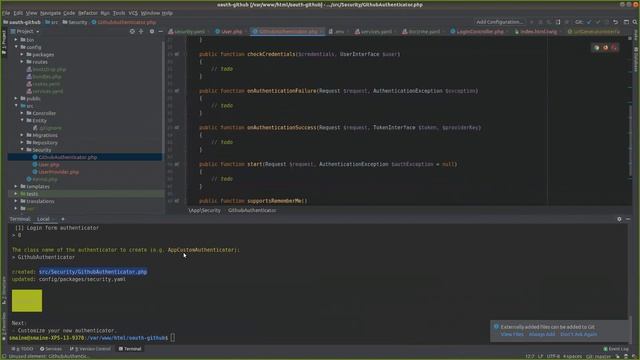Click the info icon in Git notification
Image resolution: width=640 pixels, height=360 pixels.
[x=496, y=327]
